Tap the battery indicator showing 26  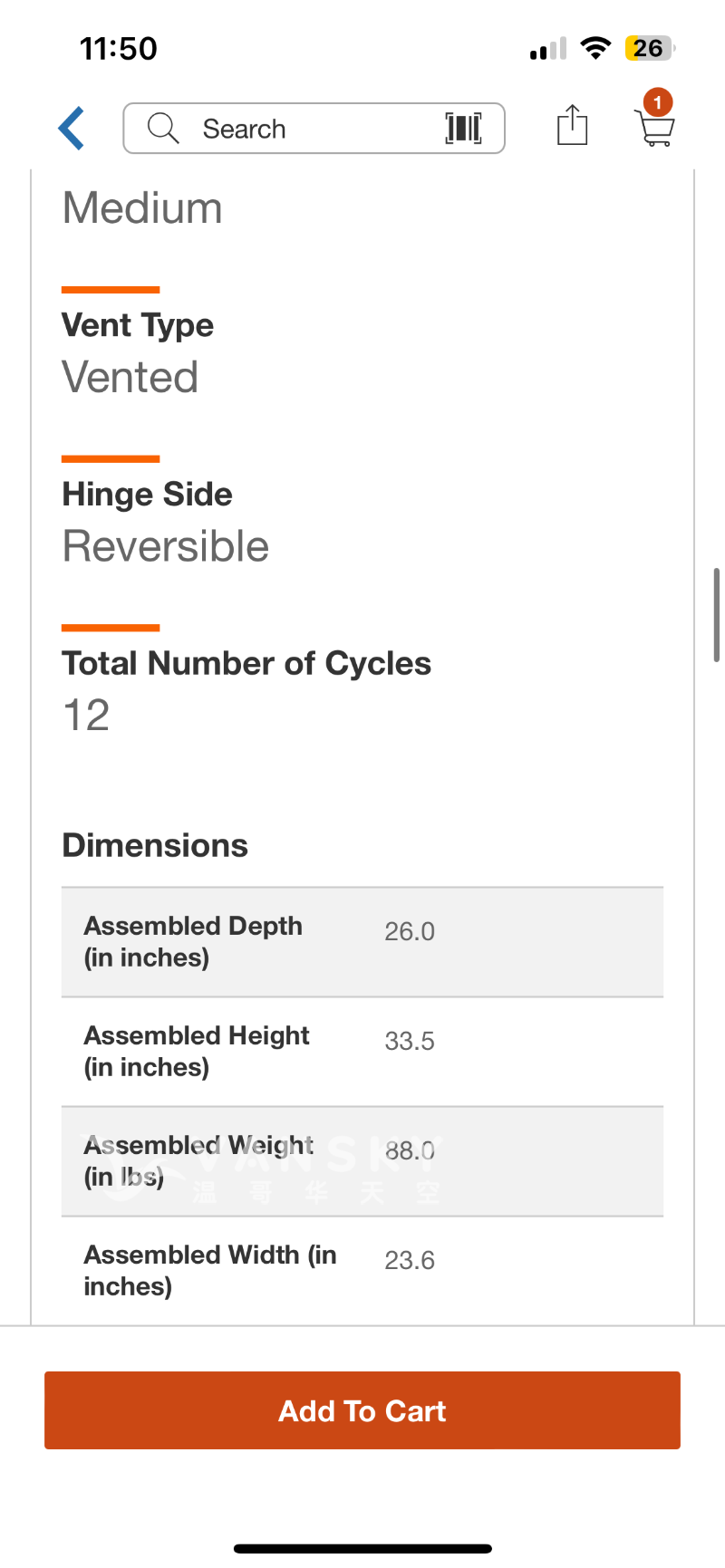649,48
